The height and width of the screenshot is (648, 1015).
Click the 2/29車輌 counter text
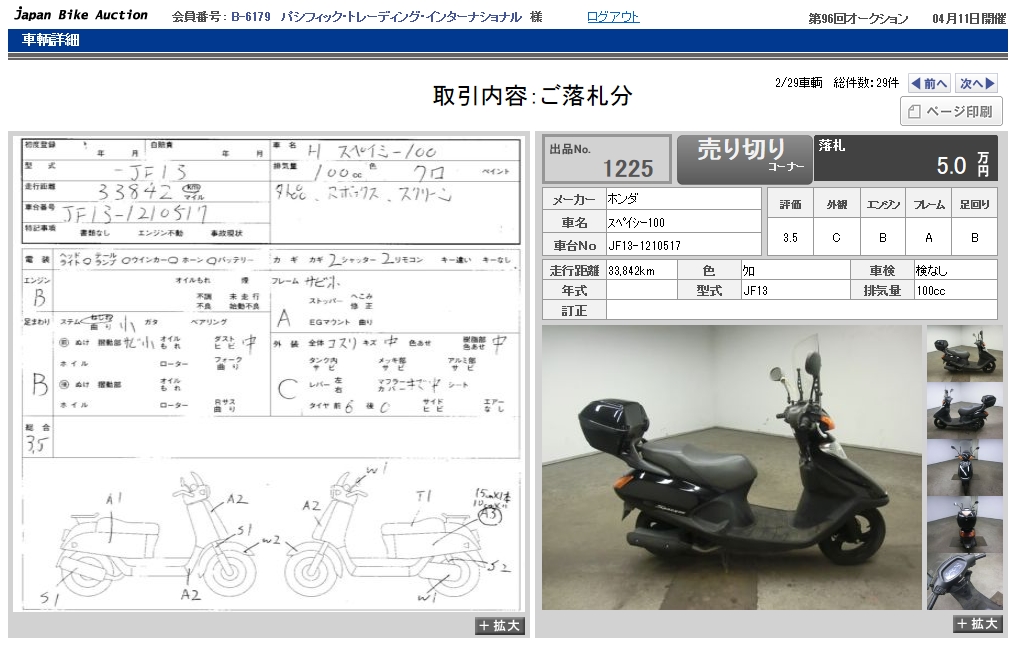(798, 83)
